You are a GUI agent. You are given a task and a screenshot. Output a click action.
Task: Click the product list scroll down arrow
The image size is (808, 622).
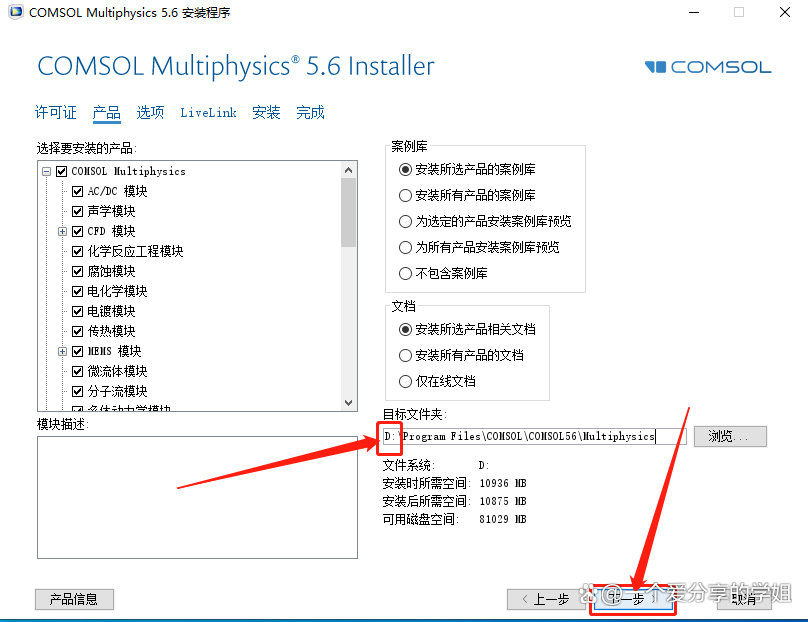click(348, 403)
